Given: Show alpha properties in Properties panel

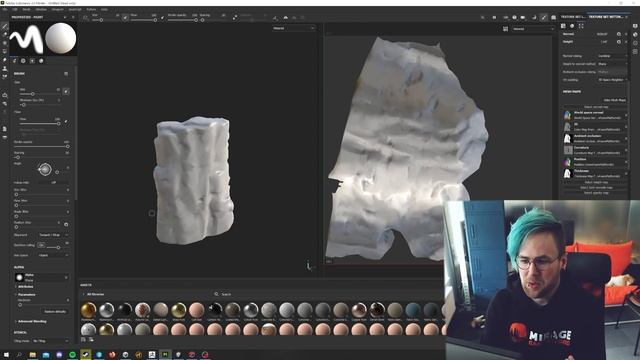Looking at the screenshot, I should click(23, 61).
